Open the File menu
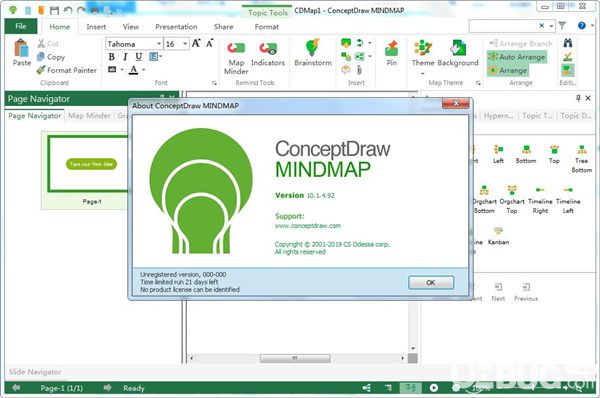The image size is (600, 398). pos(21,26)
